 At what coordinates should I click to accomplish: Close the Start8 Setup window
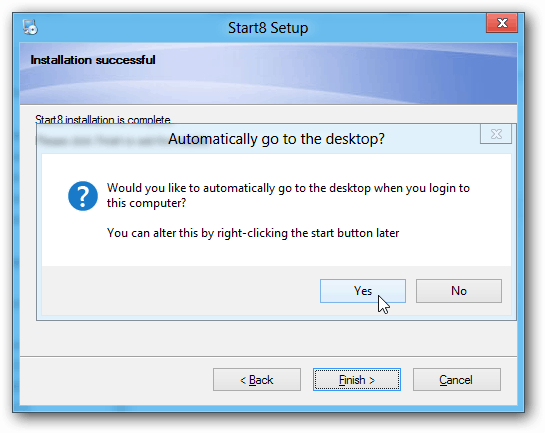coord(502,23)
